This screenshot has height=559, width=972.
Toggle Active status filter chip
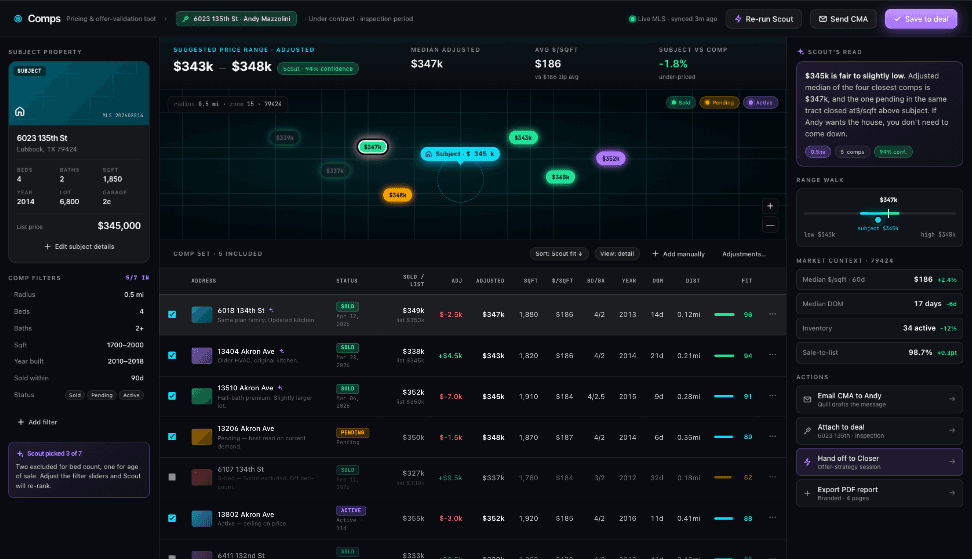[131, 395]
